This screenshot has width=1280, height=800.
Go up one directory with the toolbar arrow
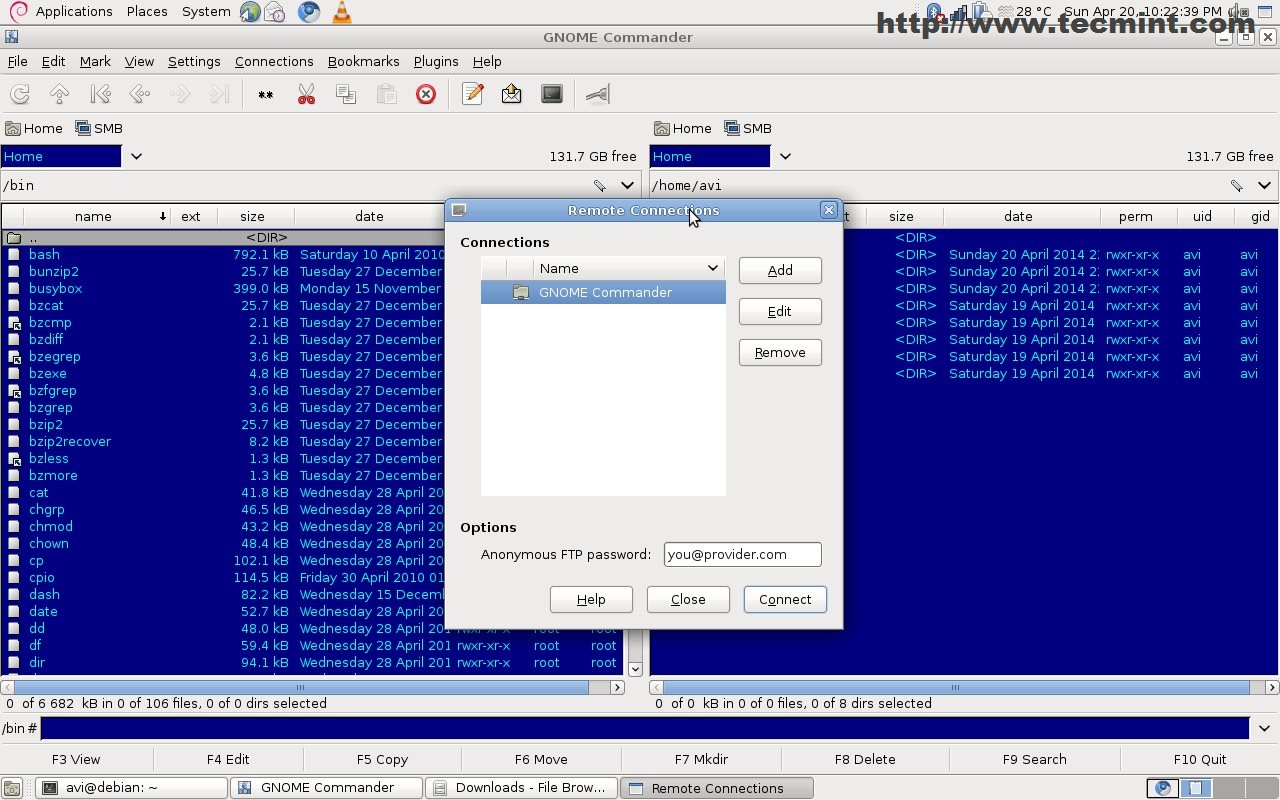[60, 94]
